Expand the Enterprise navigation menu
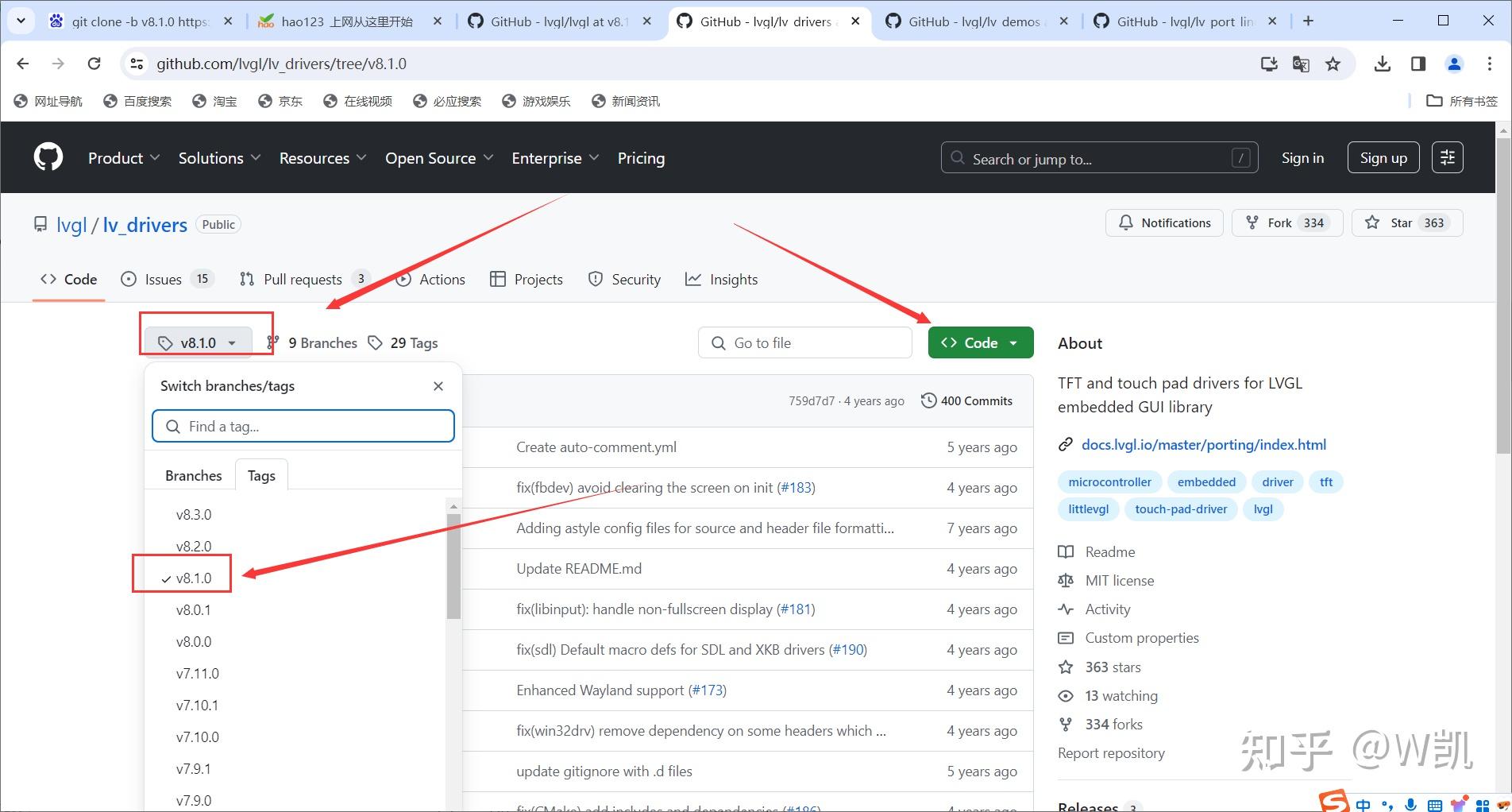 pyautogui.click(x=555, y=158)
